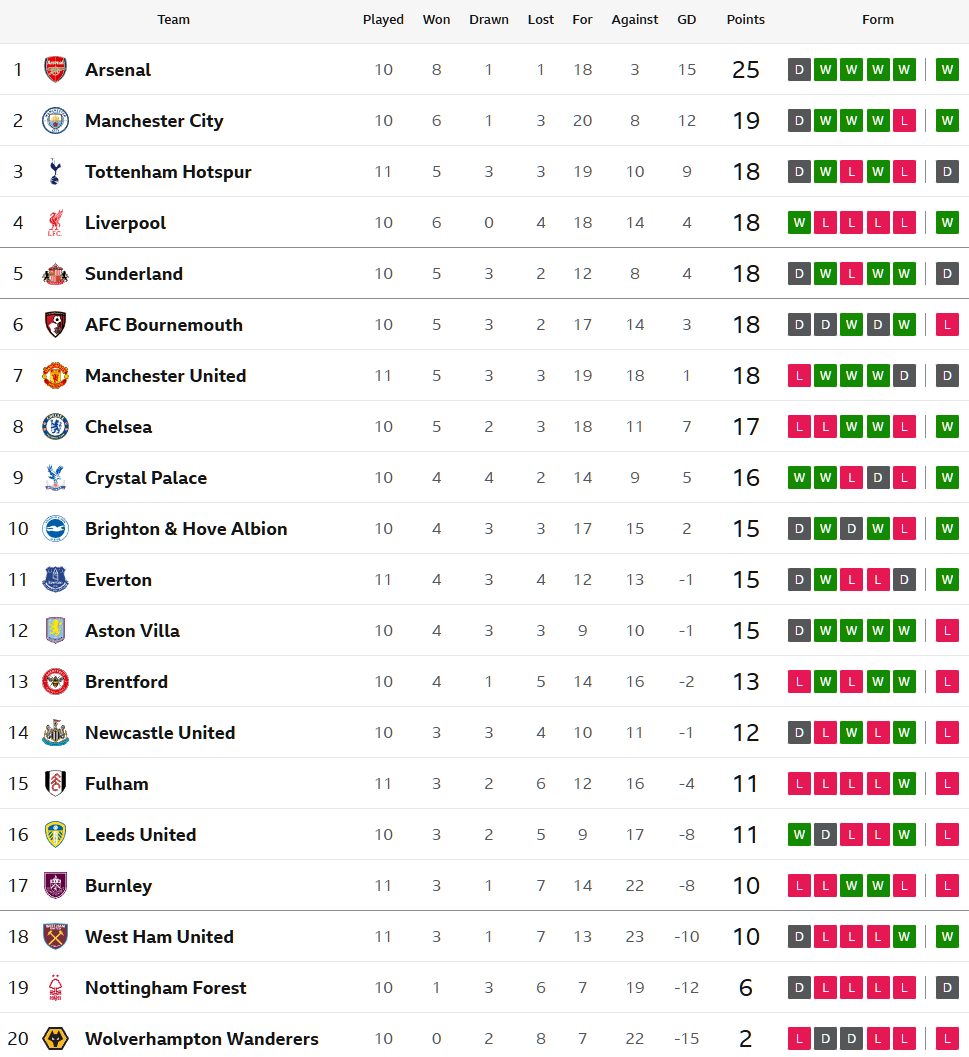Click Aston Villa's latest loss form badge
969x1057 pixels.
[947, 631]
